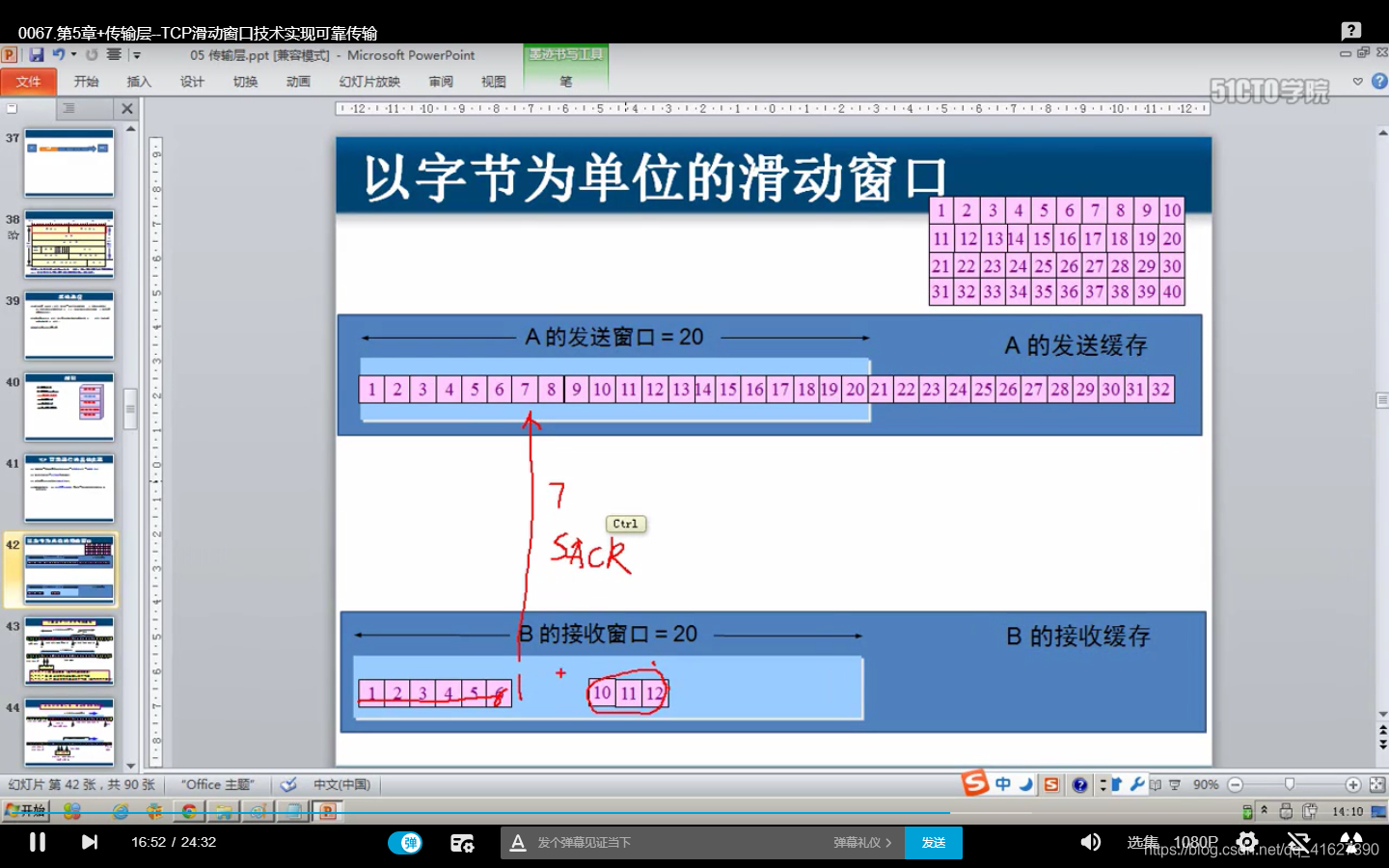
Task: Mute the video volume
Action: (x=1090, y=842)
